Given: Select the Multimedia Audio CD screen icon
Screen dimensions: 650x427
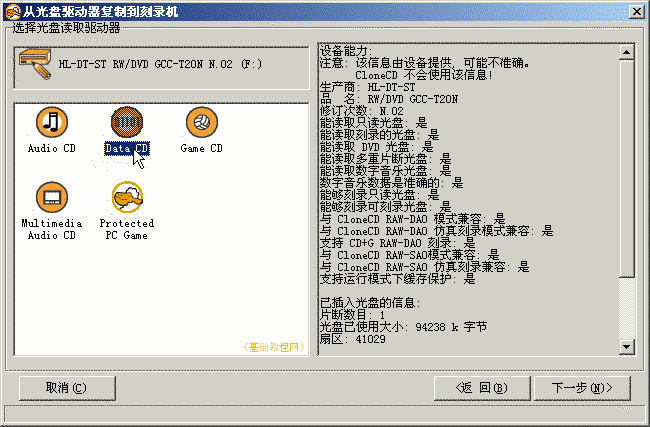Looking at the screenshot, I should [x=52, y=197].
